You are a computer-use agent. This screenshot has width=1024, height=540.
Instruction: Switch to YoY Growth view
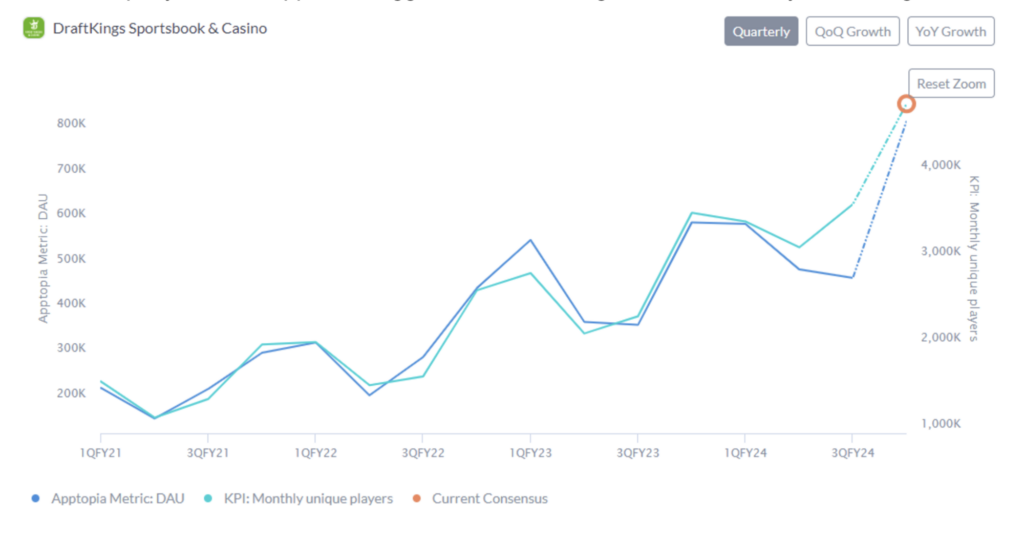pyautogui.click(x=950, y=32)
